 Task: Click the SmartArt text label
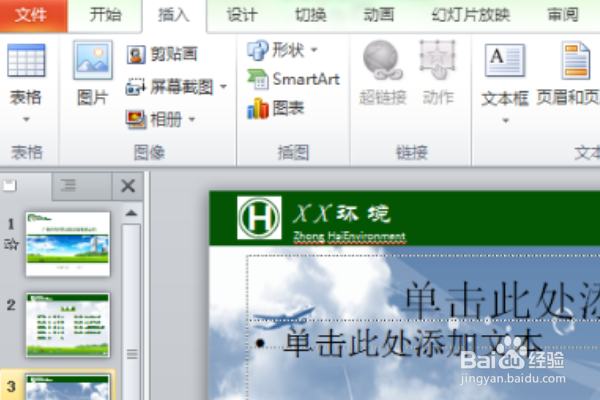(x=306, y=79)
